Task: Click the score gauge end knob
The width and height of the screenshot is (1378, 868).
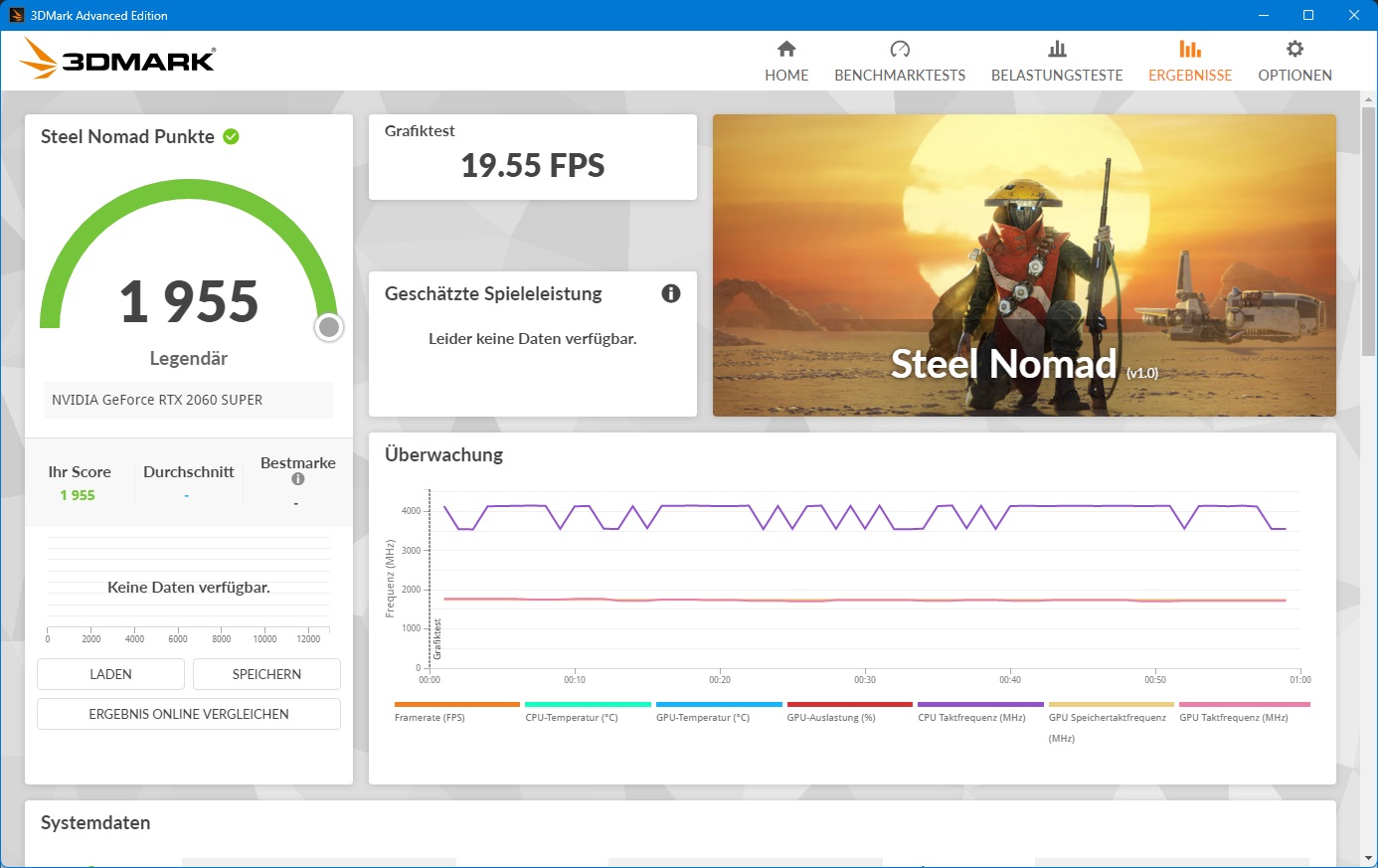Action: (x=329, y=327)
